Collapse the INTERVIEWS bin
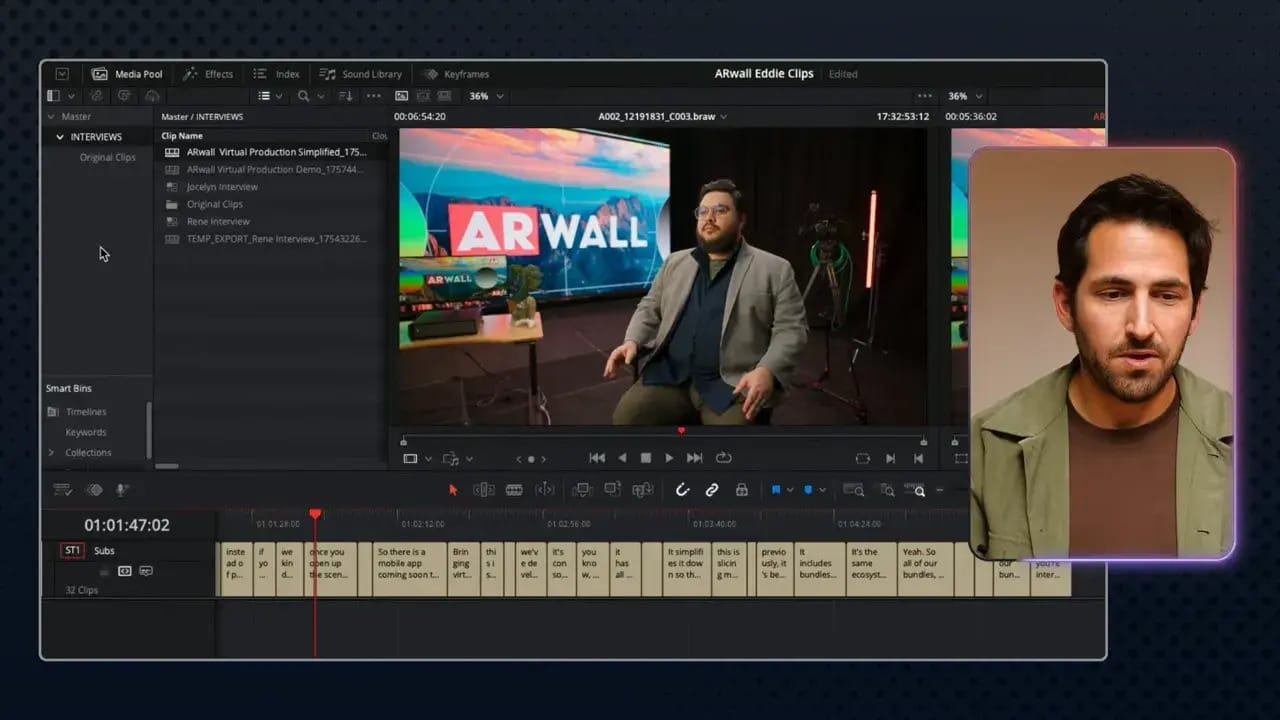This screenshot has height=720, width=1280. [x=60, y=137]
